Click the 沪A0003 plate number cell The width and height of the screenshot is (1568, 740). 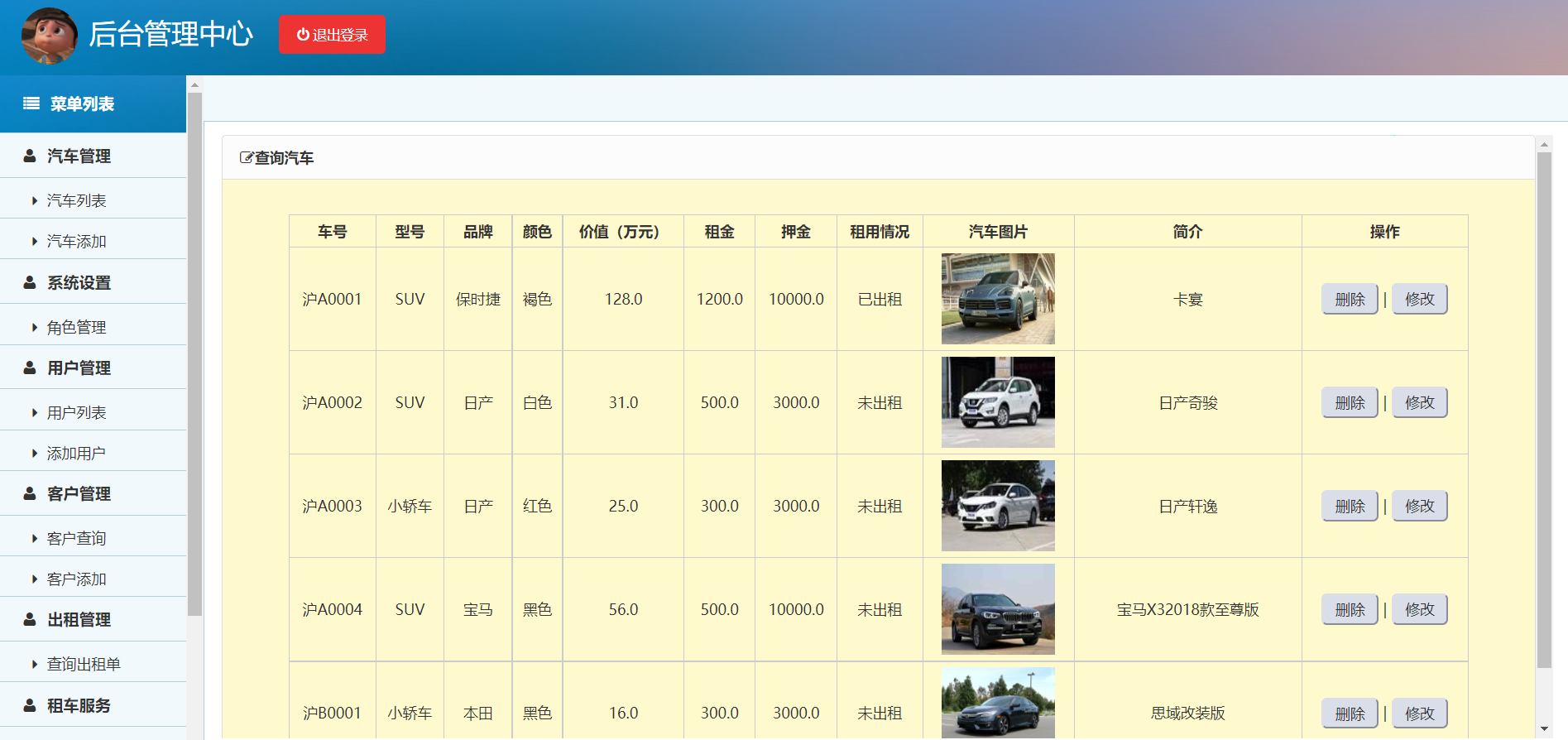[333, 506]
